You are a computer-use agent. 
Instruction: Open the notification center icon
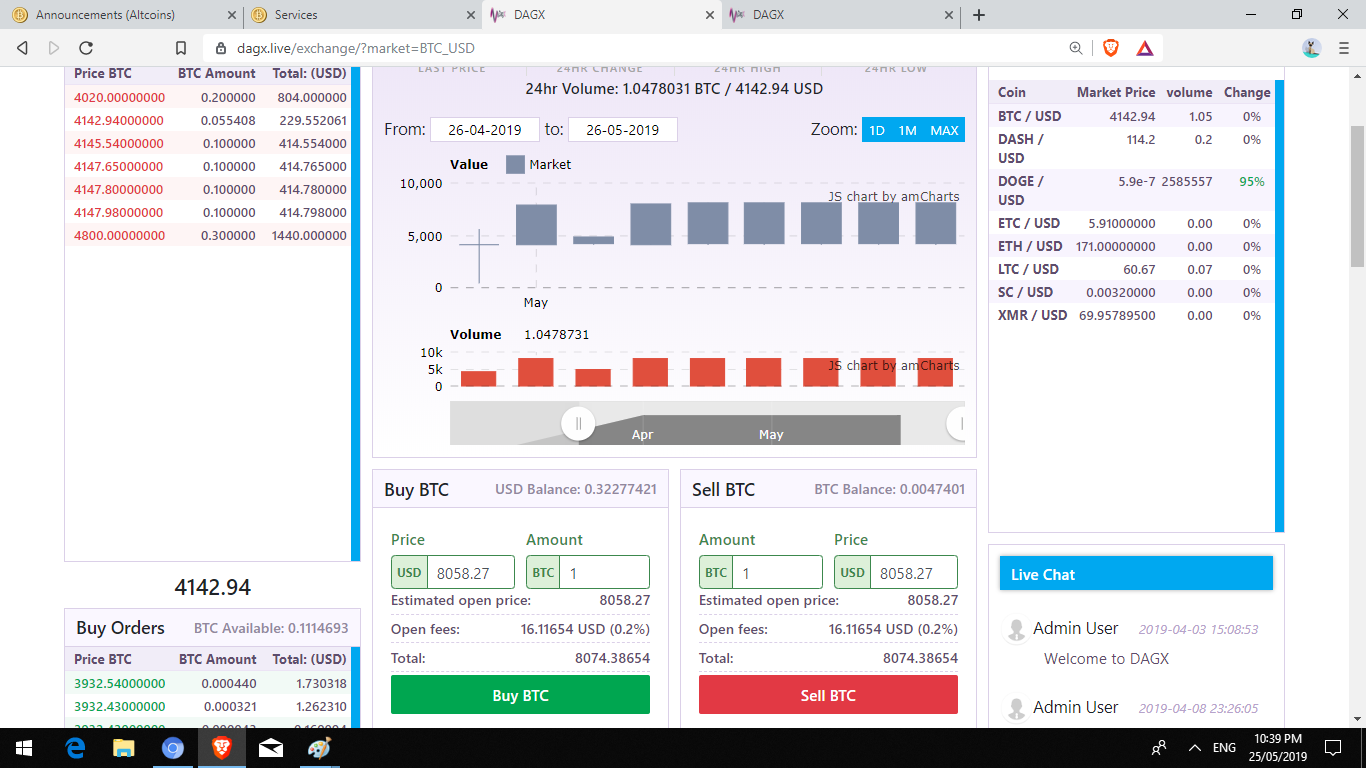(x=1332, y=748)
